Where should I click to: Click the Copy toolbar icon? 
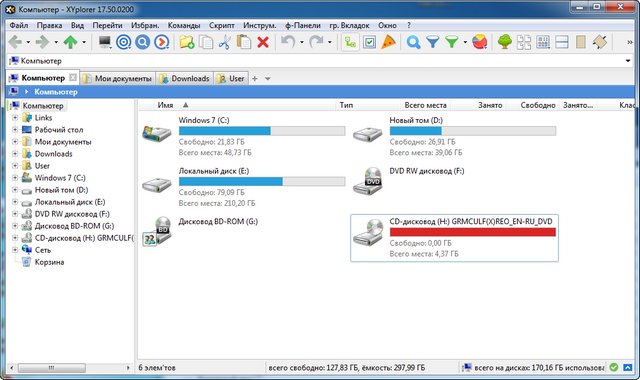206,42
